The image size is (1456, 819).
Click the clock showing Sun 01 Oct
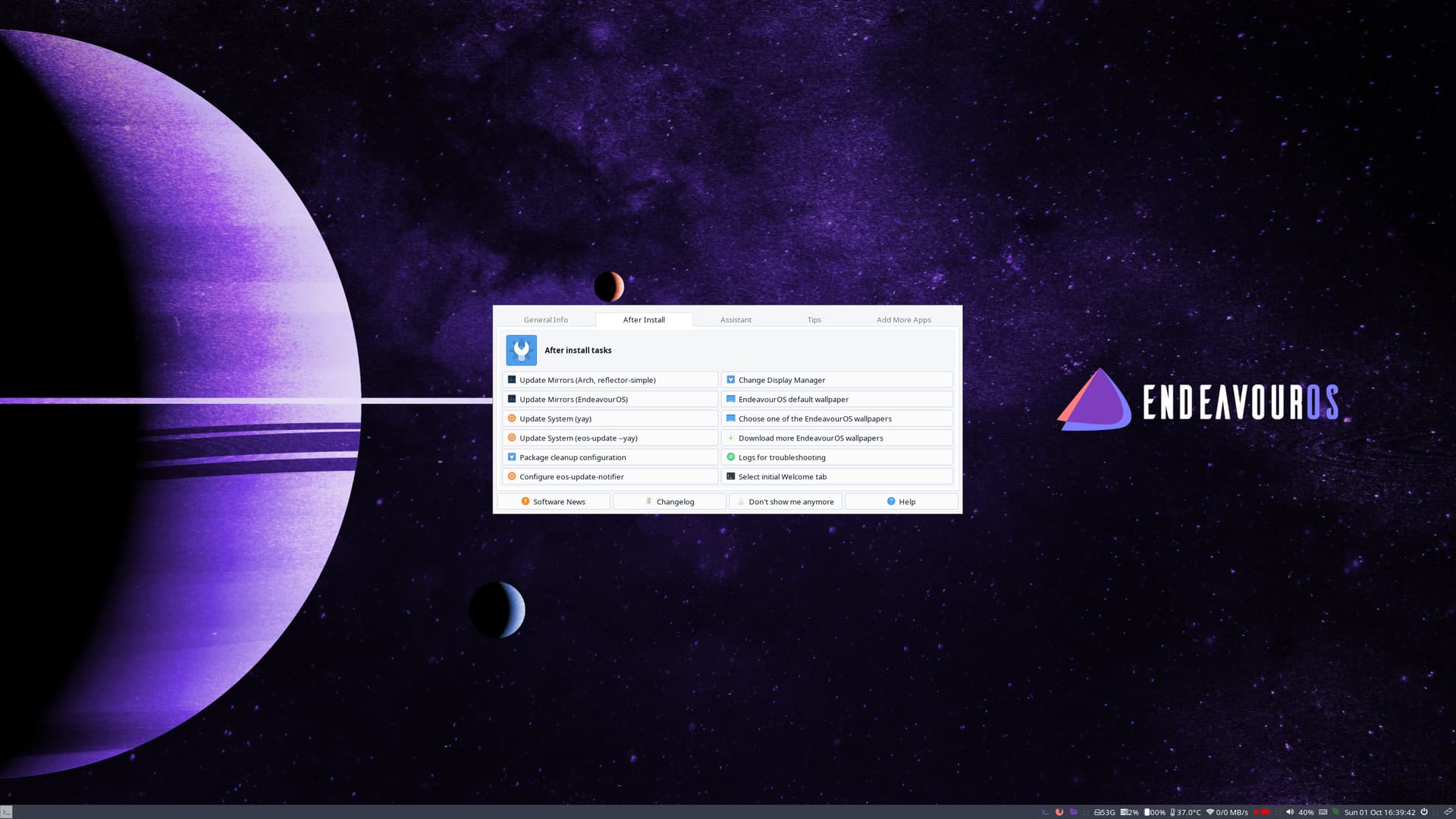point(1379,812)
